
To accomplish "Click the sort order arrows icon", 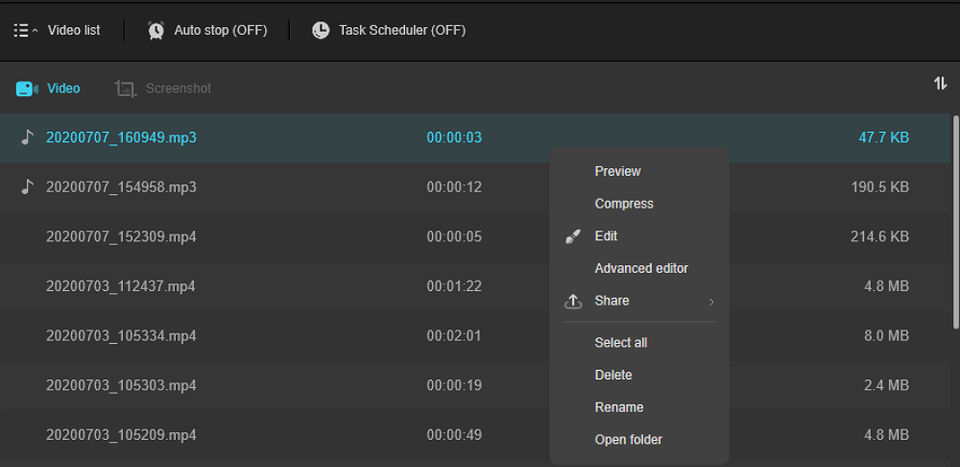I will (940, 84).
